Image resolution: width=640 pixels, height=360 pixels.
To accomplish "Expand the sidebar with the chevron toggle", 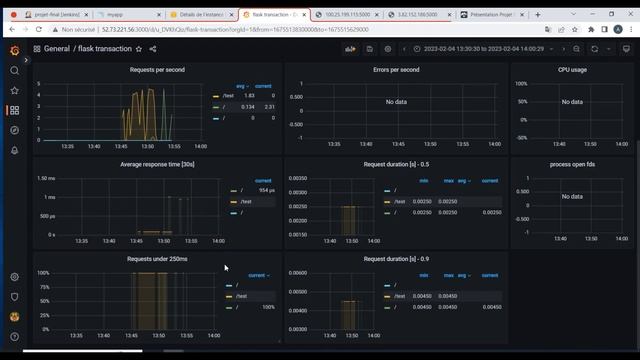I will click(26, 60).
